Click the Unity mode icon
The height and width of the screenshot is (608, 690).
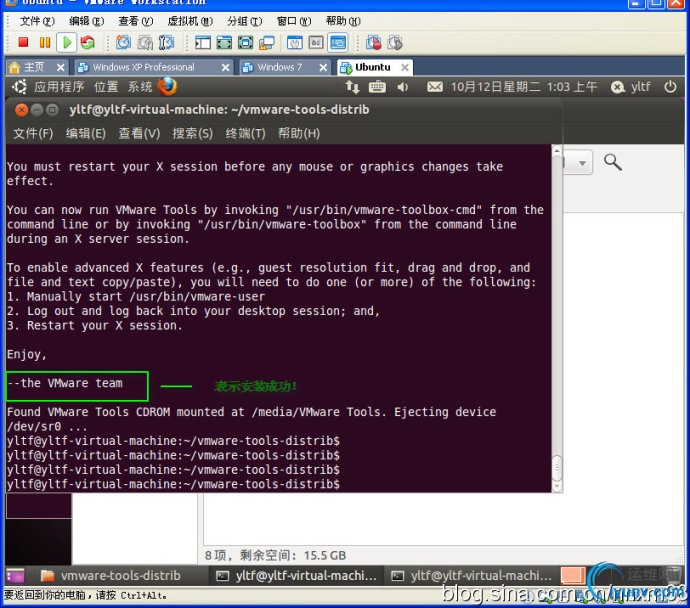tap(267, 42)
